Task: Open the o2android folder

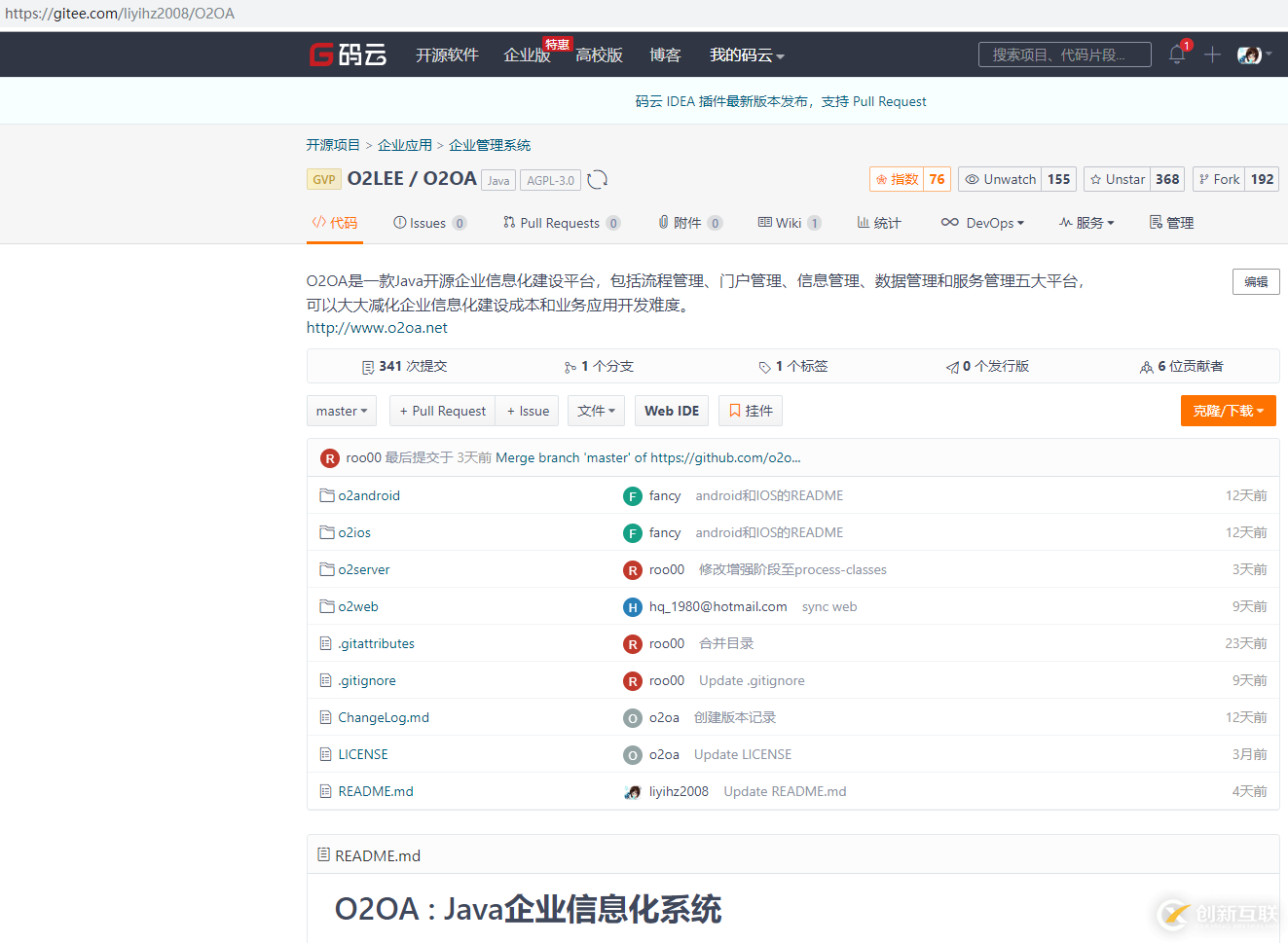Action: pyautogui.click(x=370, y=495)
